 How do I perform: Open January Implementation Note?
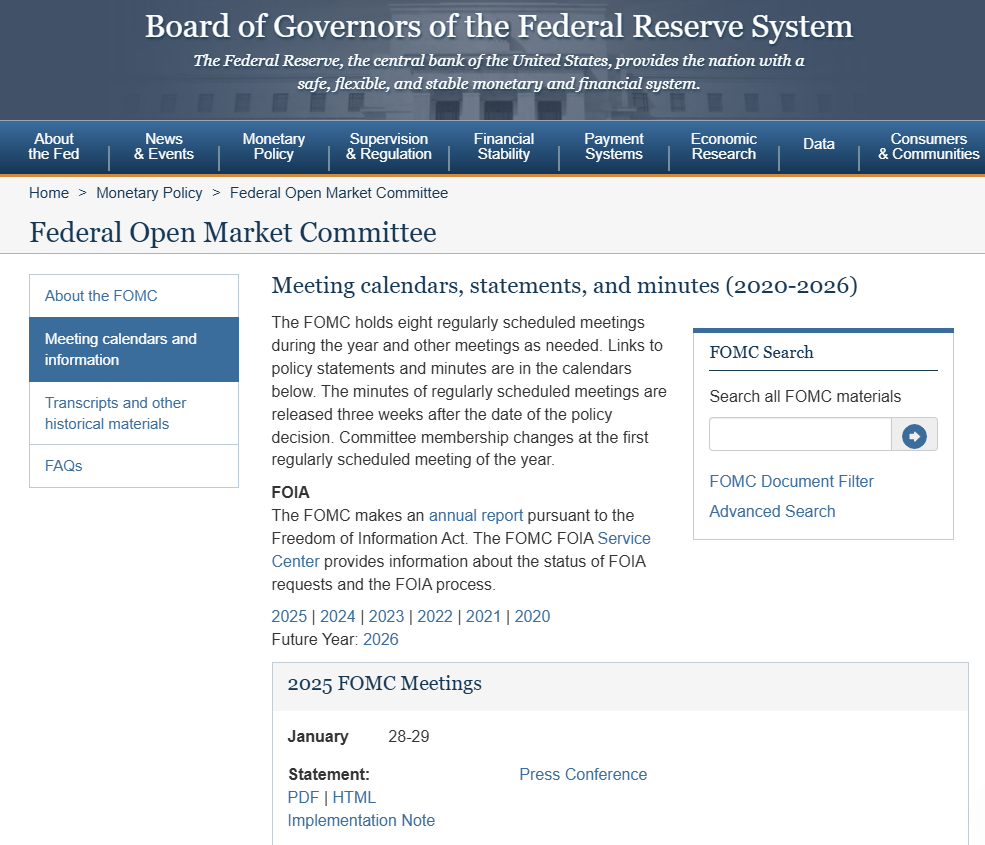[361, 820]
